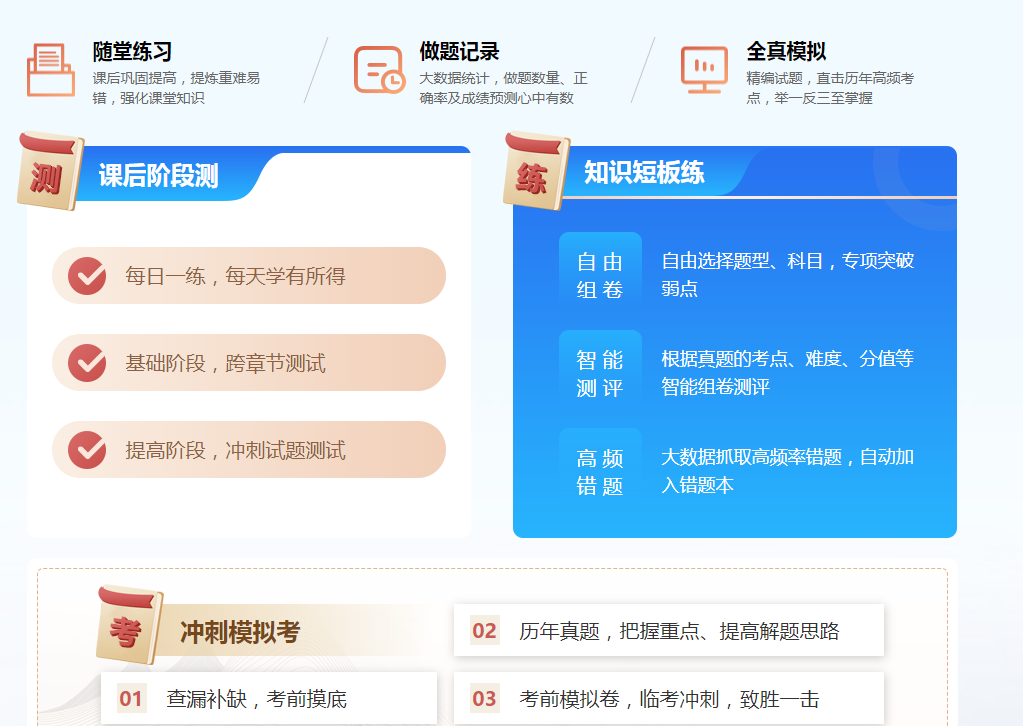The width and height of the screenshot is (1023, 726).
Task: Click the red checkmark beside 基础阶段
Action: (x=87, y=363)
